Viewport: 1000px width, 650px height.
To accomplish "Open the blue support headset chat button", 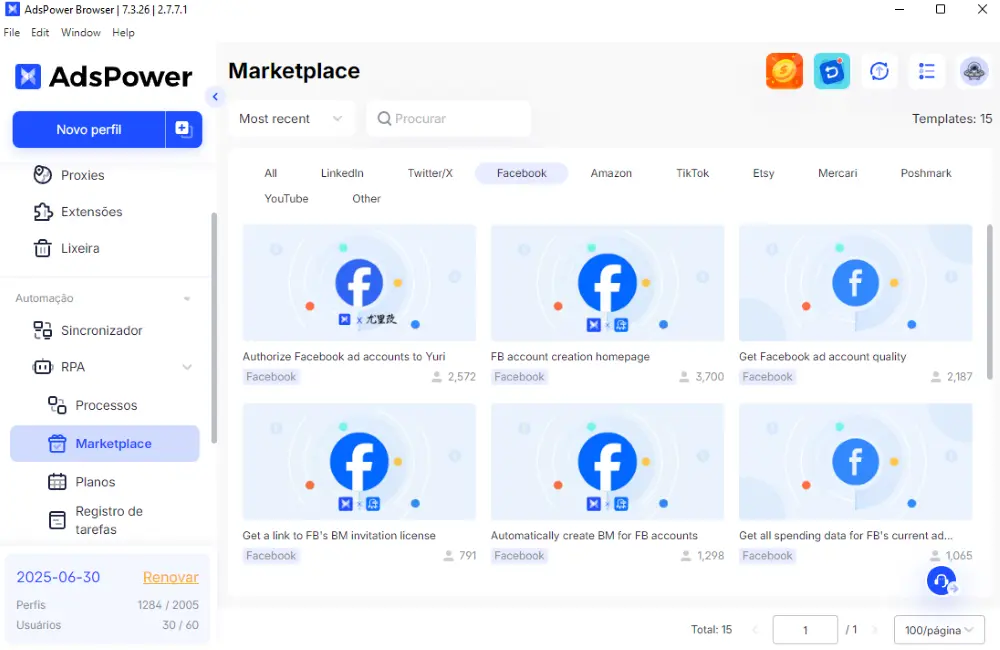I will click(x=941, y=580).
